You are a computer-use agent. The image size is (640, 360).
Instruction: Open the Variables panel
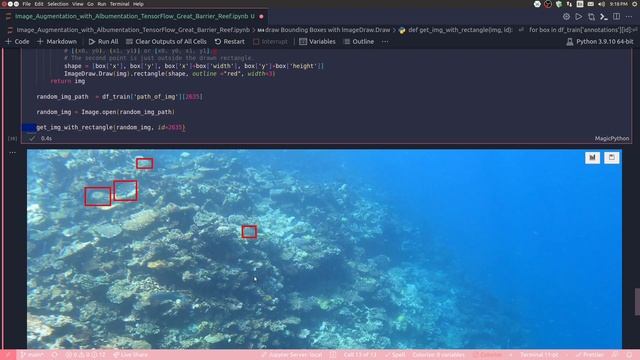(317, 42)
